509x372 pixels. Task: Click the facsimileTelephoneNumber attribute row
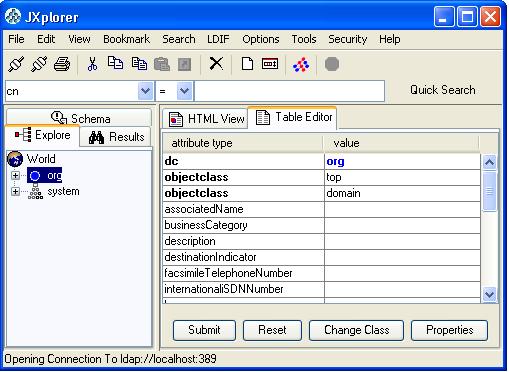click(x=322, y=273)
